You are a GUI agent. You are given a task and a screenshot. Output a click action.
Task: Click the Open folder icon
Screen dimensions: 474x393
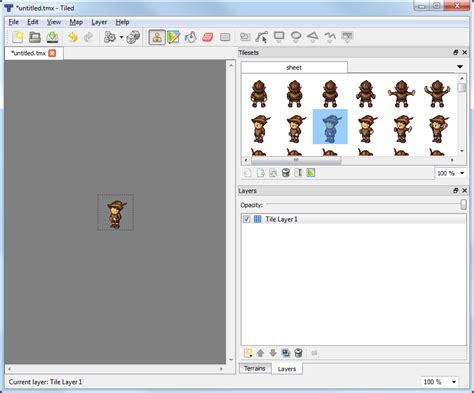tap(35, 37)
